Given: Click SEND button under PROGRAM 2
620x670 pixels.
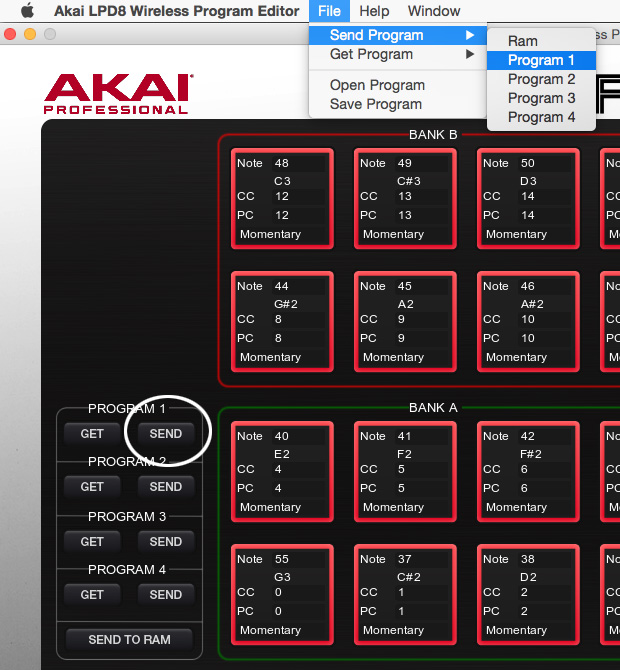Looking at the screenshot, I should [166, 487].
